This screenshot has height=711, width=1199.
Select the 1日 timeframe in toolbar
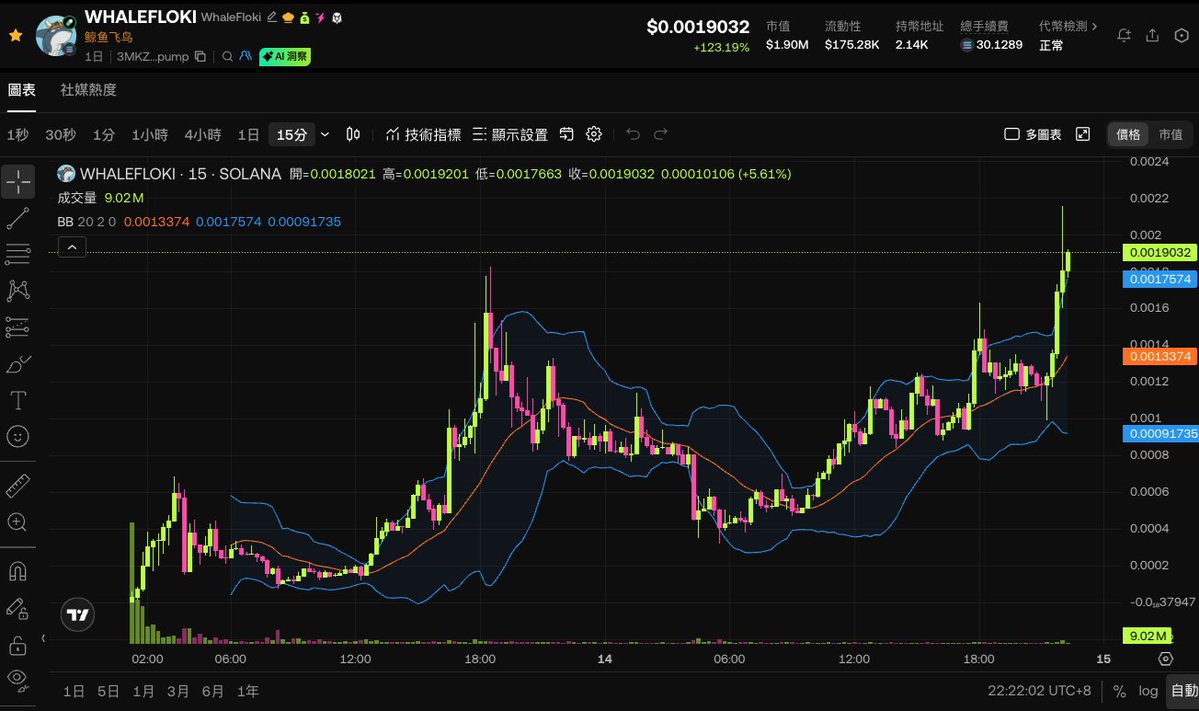coord(248,135)
